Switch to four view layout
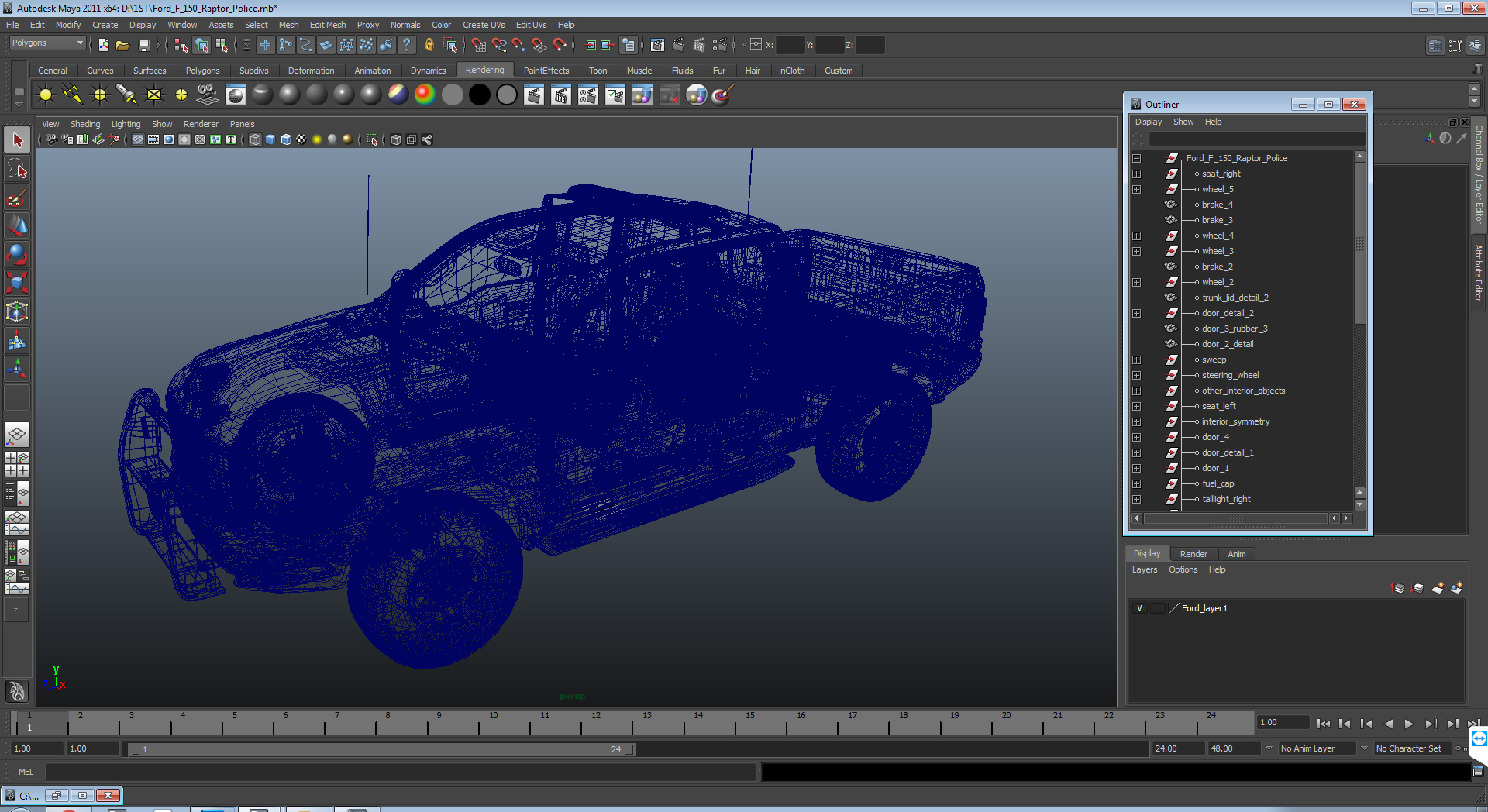This screenshot has height=812, width=1488. 17,463
